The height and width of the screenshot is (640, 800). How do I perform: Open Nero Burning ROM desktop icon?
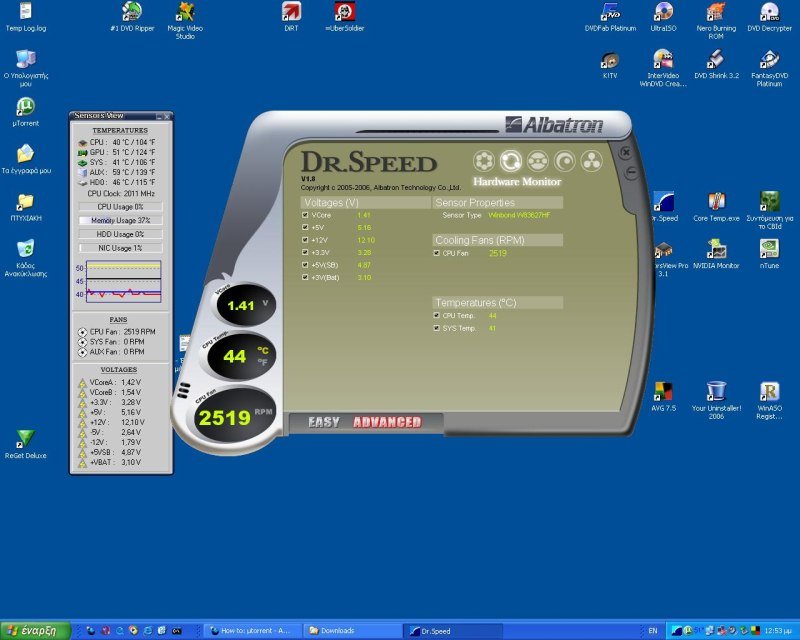coord(716,21)
